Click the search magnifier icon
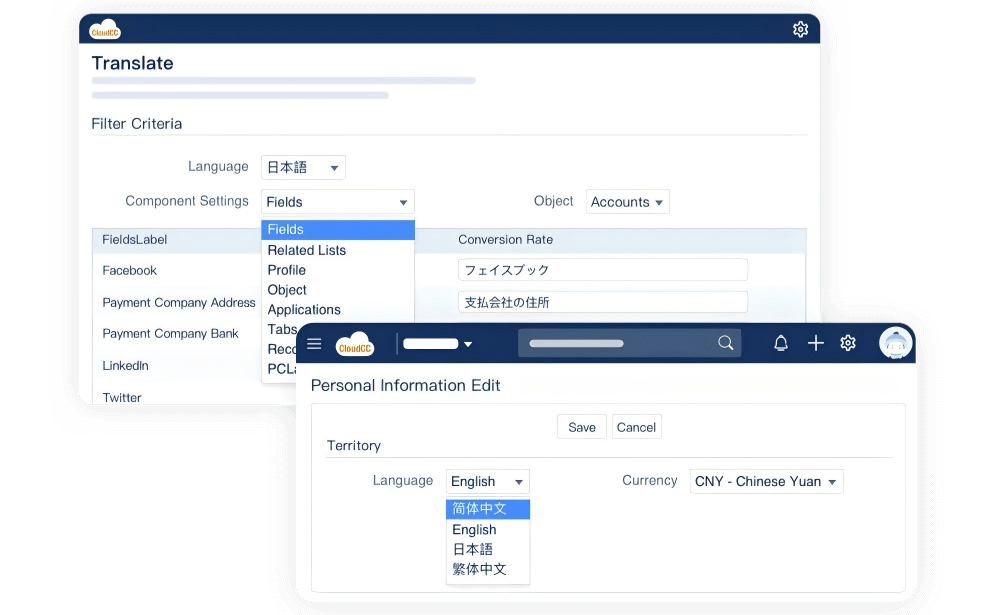This screenshot has width=1000, height=615. (726, 343)
